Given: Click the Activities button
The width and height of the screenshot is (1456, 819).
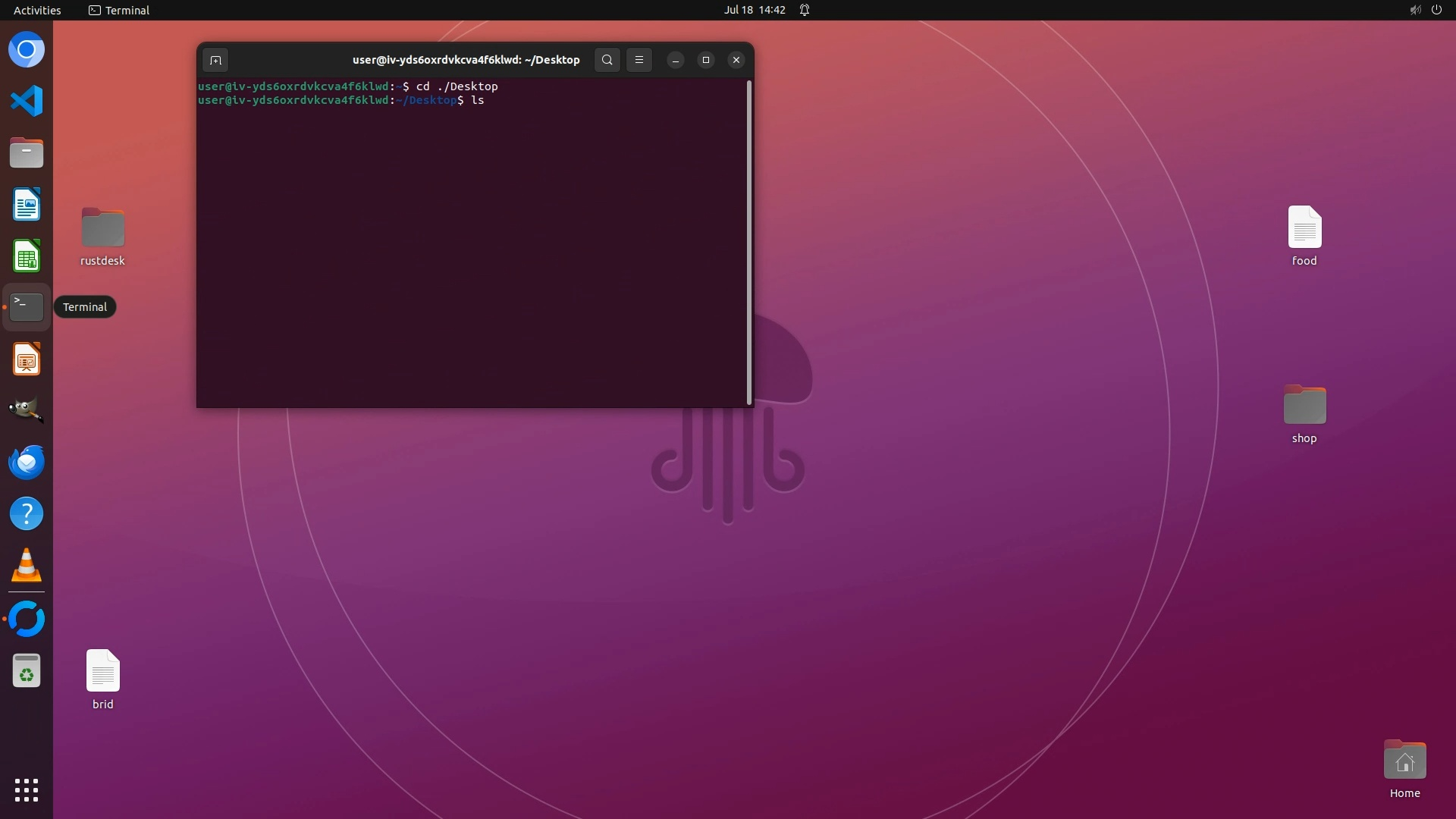Looking at the screenshot, I should pos(37,10).
